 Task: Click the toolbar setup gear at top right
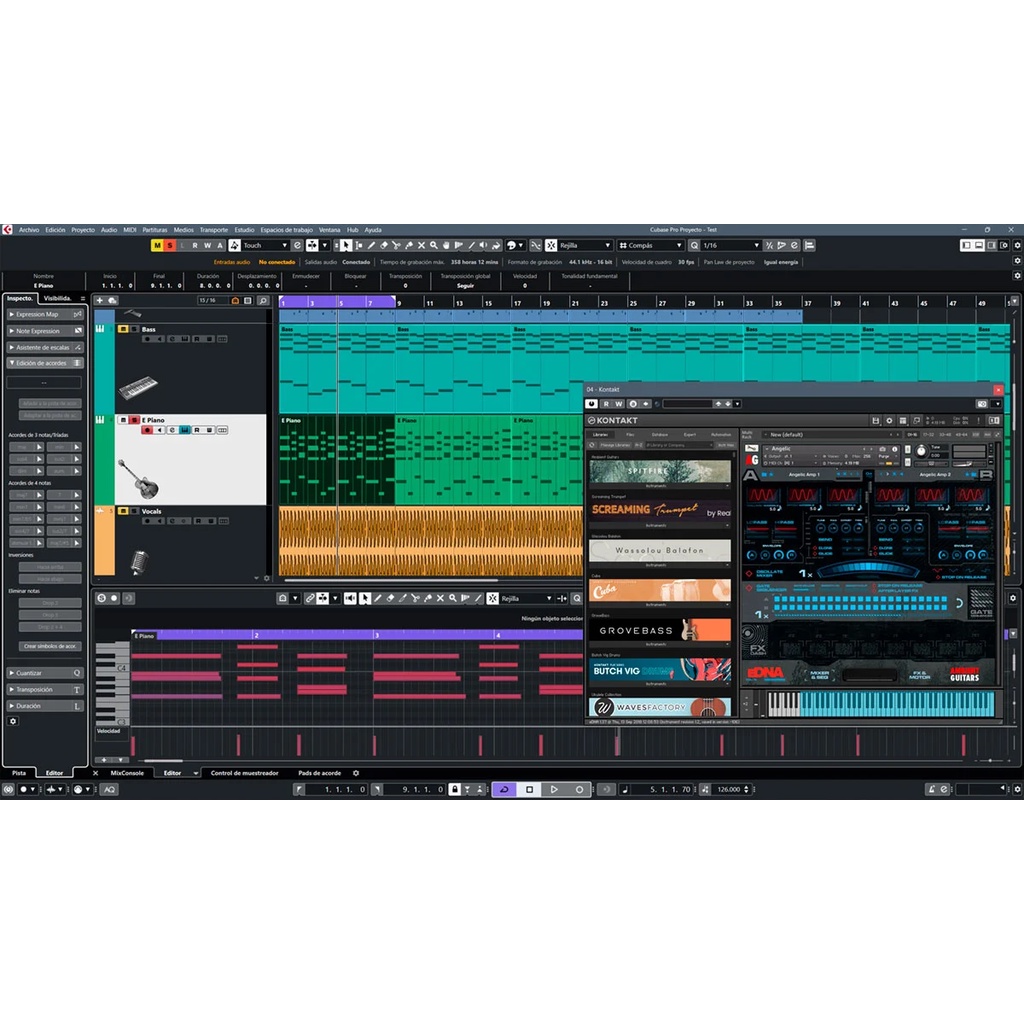(1017, 246)
